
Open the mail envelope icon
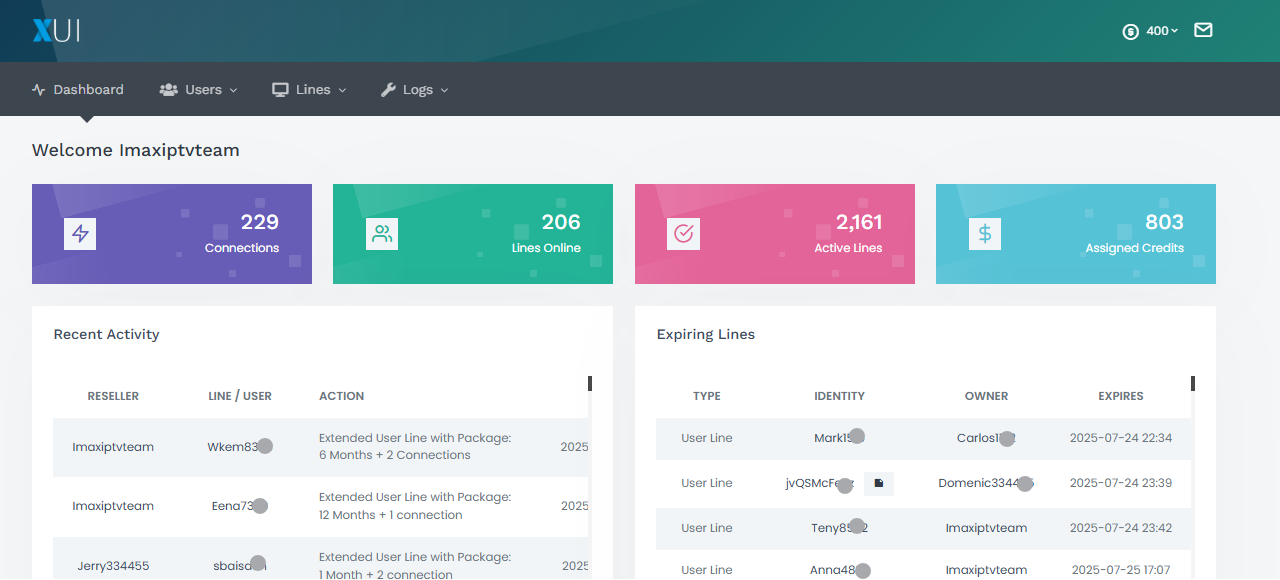point(1203,30)
